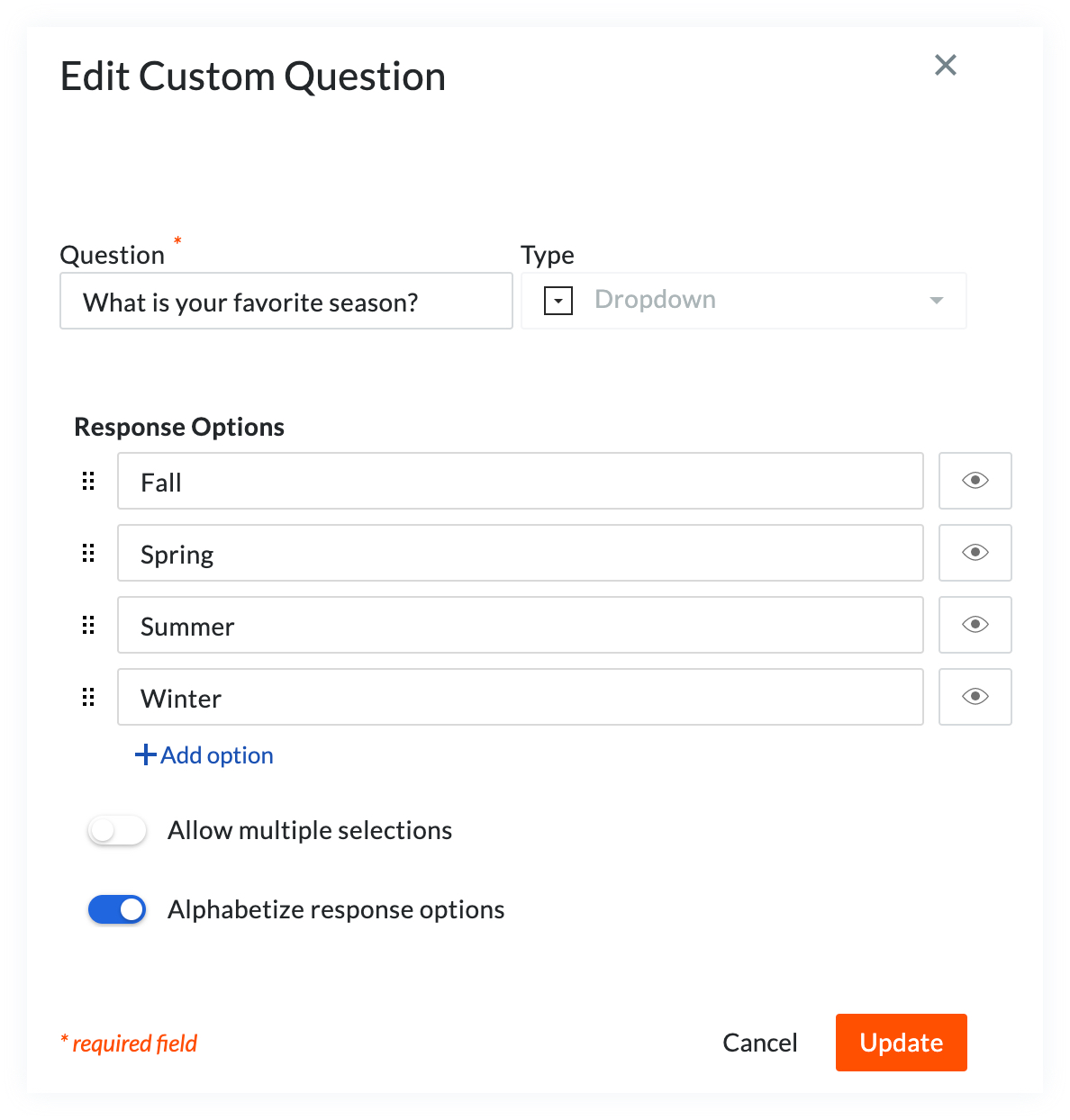Enable Allow multiple selections
Image resolution: width=1070 pixels, height=1120 pixels.
(117, 830)
